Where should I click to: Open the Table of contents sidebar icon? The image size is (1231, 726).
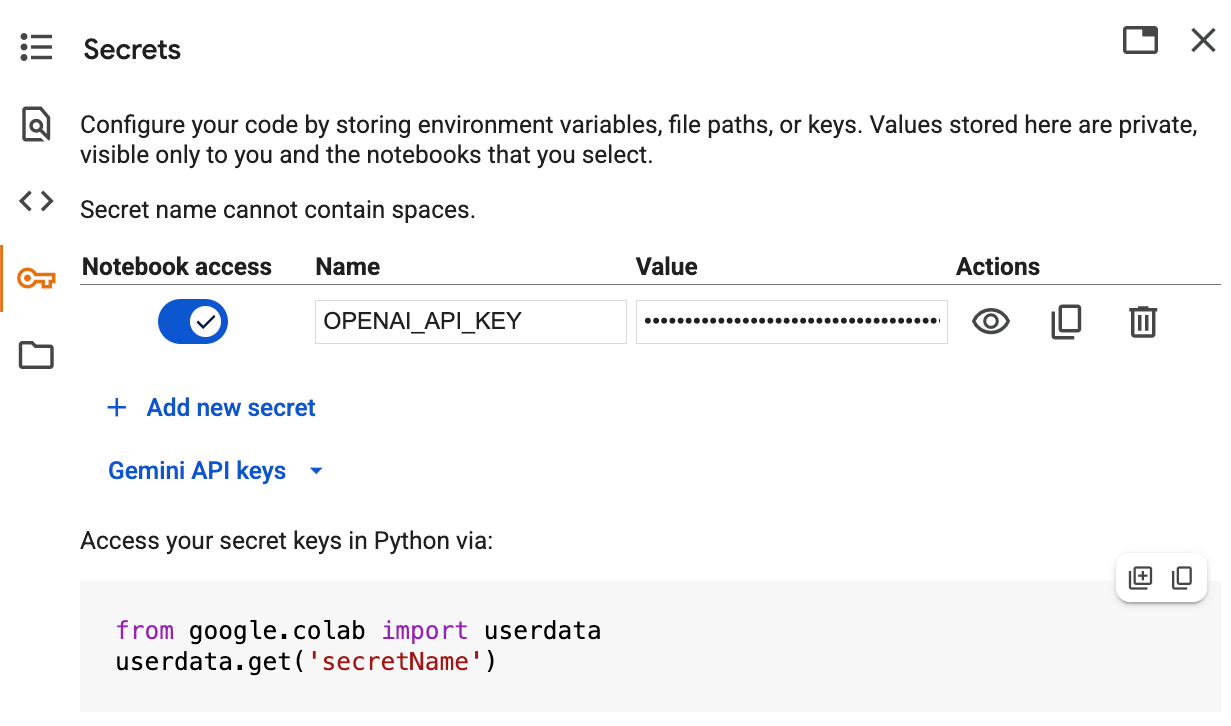tap(36, 47)
